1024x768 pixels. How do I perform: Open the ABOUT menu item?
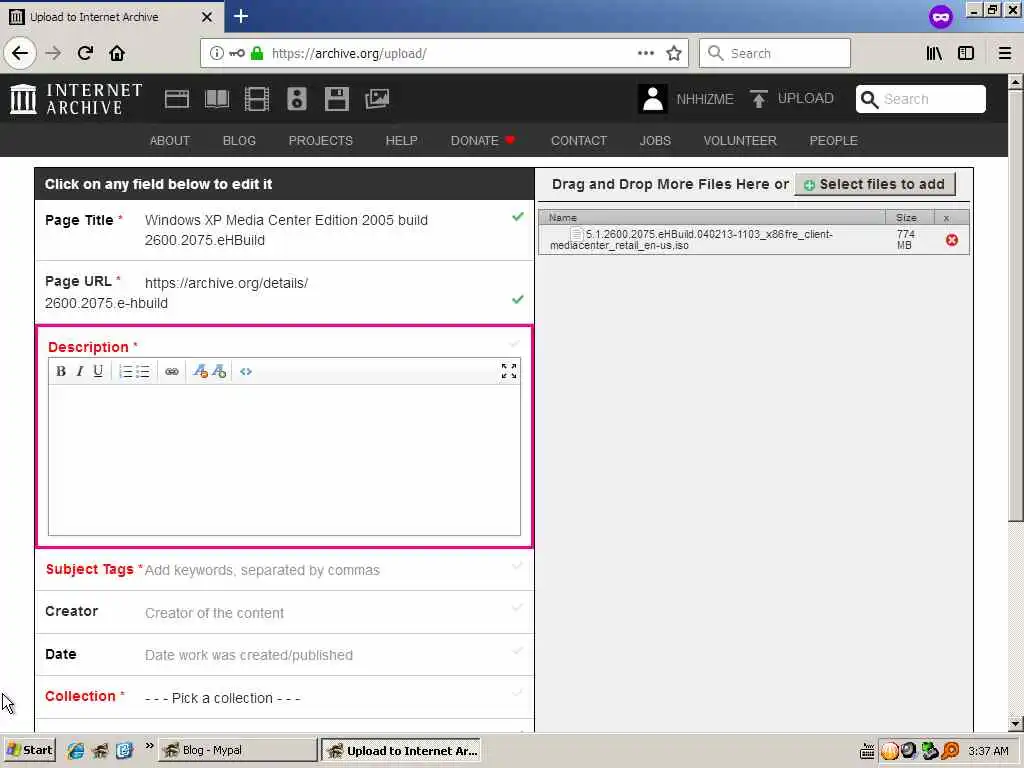(x=170, y=140)
